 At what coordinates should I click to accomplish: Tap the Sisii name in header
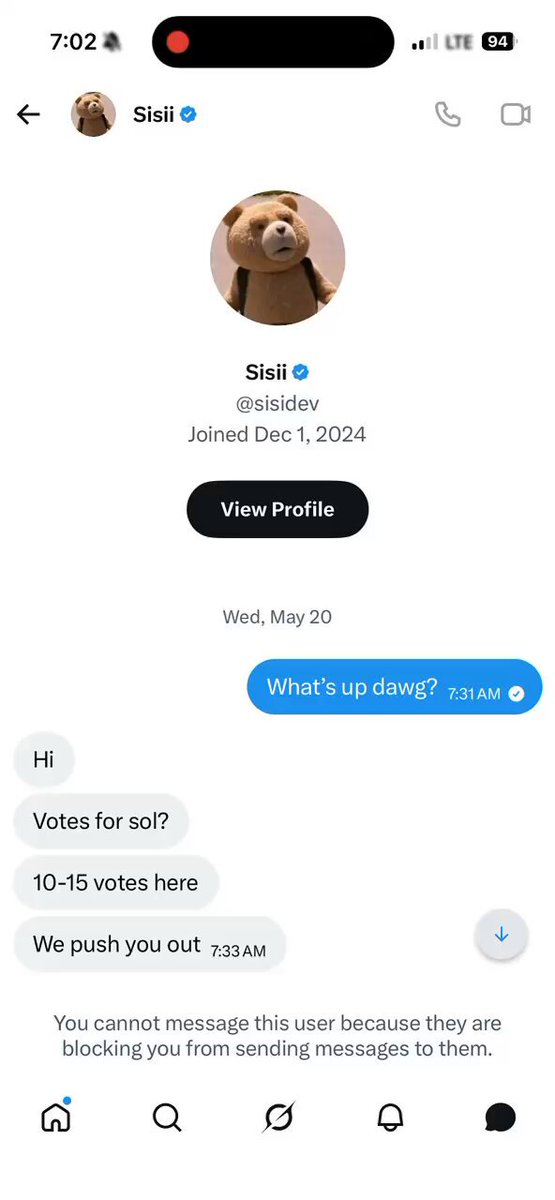pyautogui.click(x=154, y=114)
